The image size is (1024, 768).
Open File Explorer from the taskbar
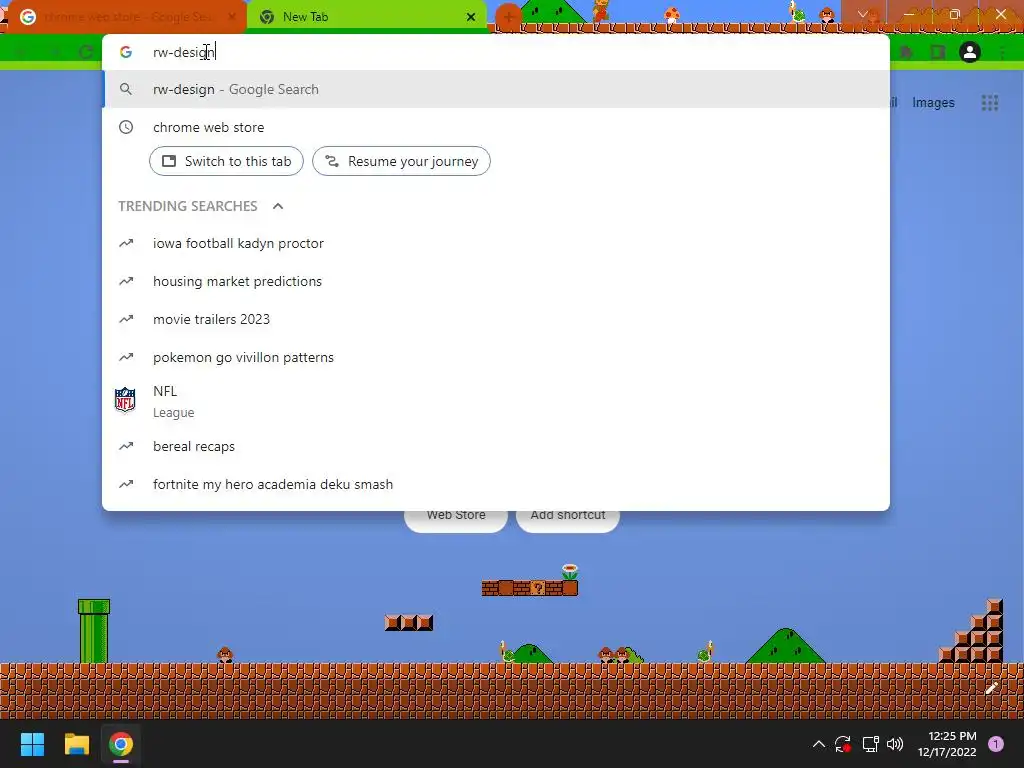(x=76, y=744)
